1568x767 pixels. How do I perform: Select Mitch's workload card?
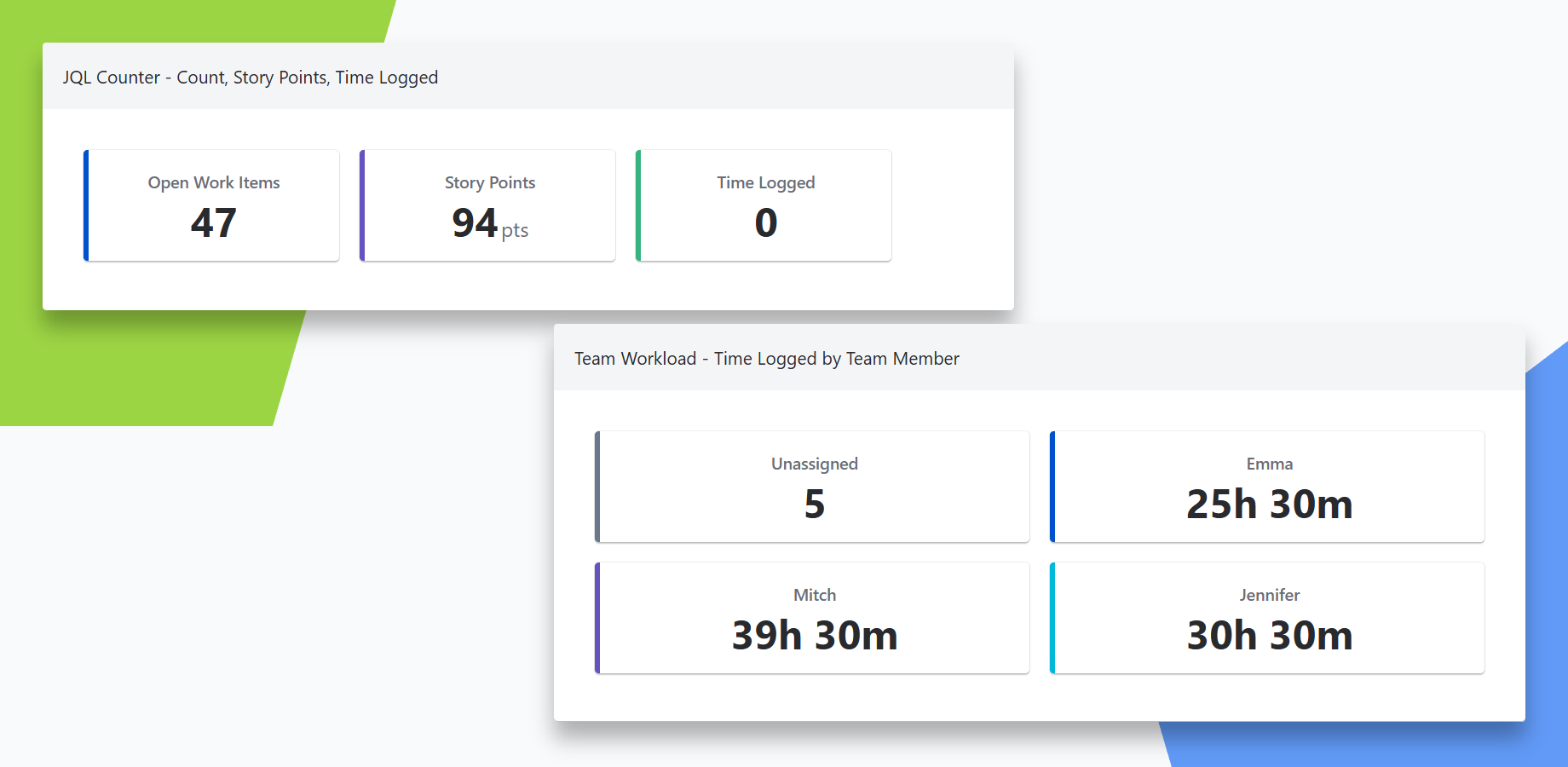[812, 617]
